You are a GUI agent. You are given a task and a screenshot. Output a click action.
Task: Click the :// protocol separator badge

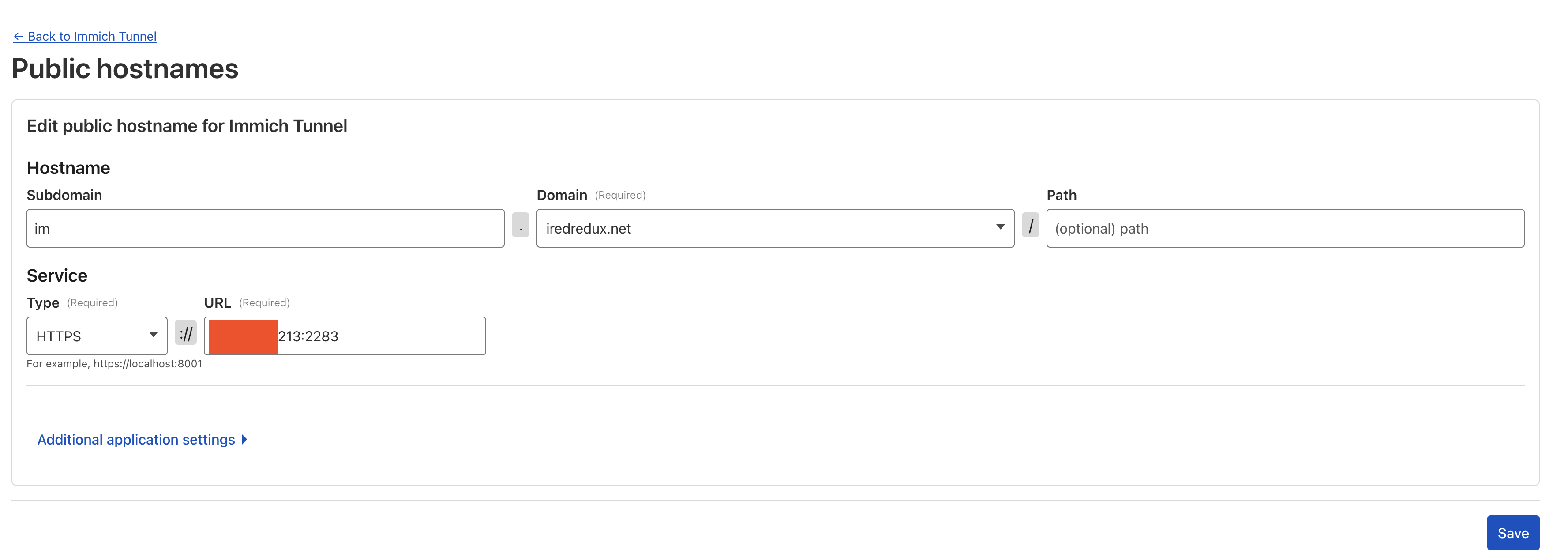186,333
